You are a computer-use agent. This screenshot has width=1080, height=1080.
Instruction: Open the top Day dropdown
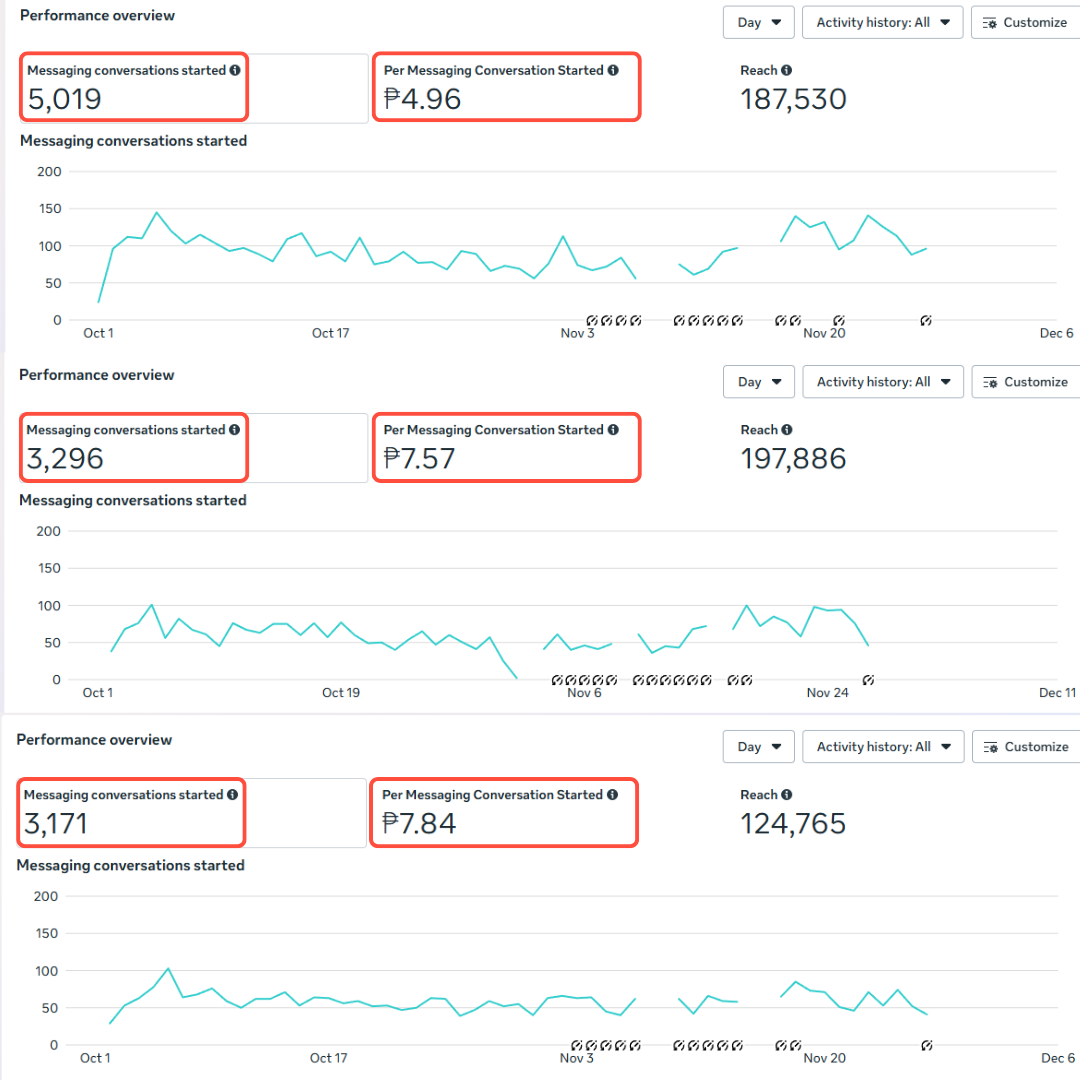tap(759, 22)
